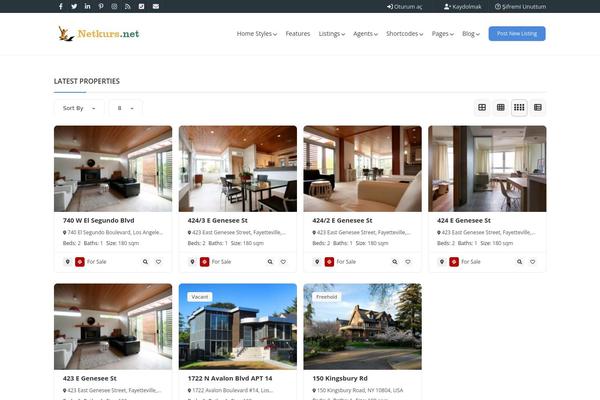
Task: Click the external link square icon in top bar
Action: point(142,7)
